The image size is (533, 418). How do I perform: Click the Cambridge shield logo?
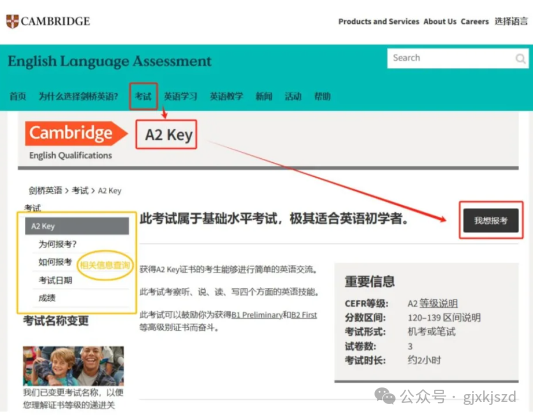click(x=12, y=21)
